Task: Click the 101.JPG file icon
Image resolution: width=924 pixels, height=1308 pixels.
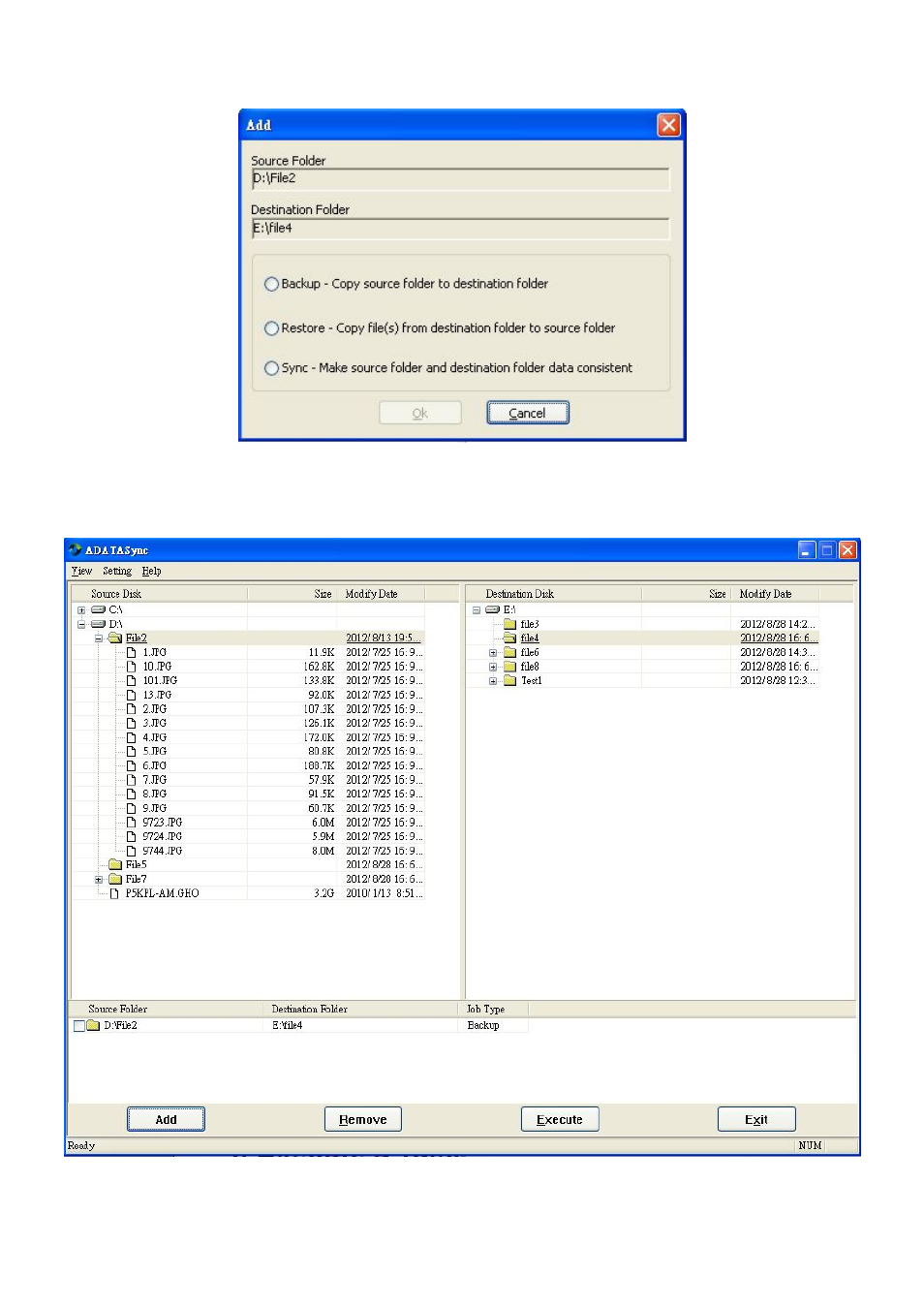Action: point(132,681)
